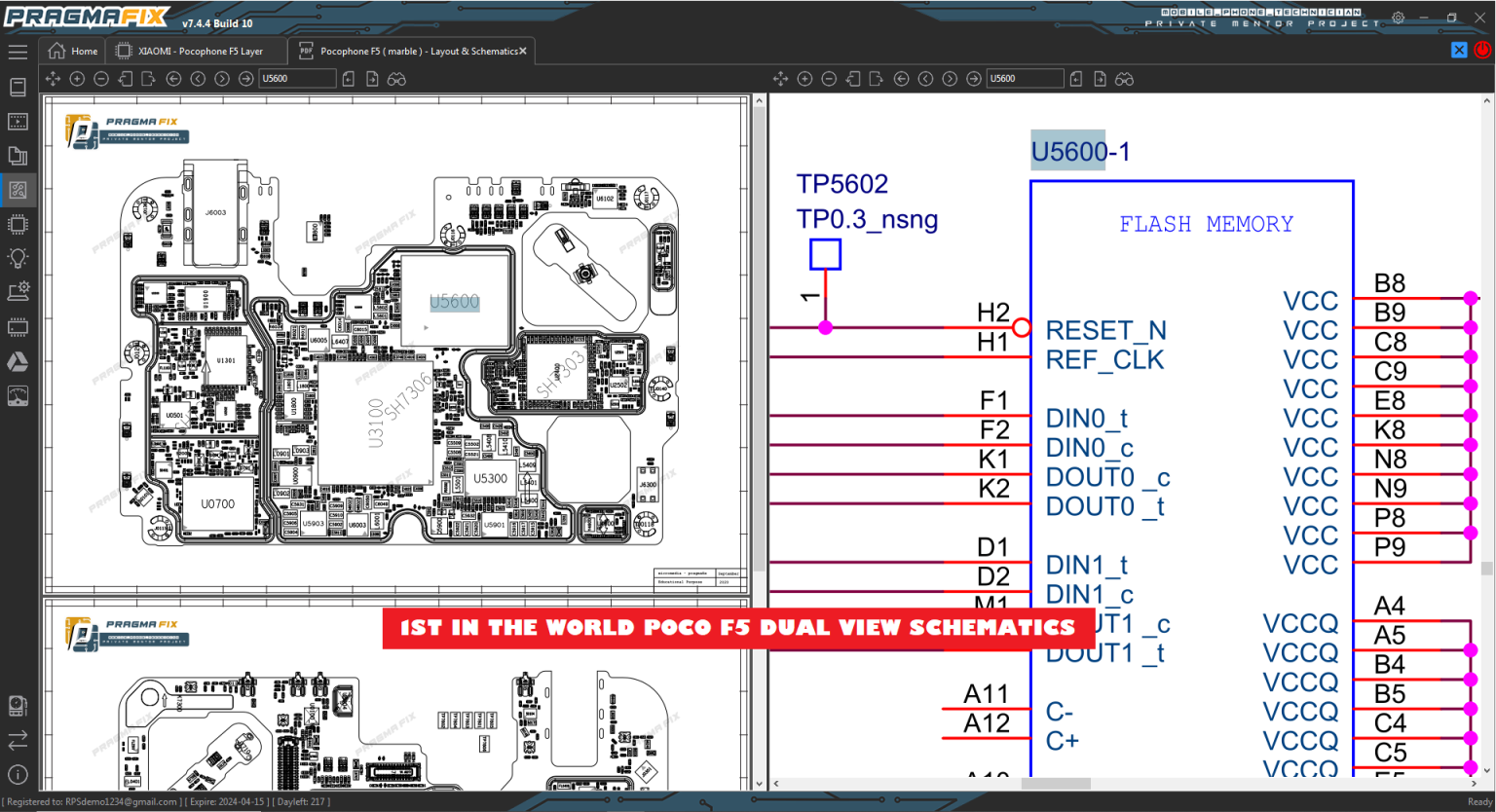
Task: Rotate the board layout counterclockwise
Action: pyautogui.click(x=125, y=78)
